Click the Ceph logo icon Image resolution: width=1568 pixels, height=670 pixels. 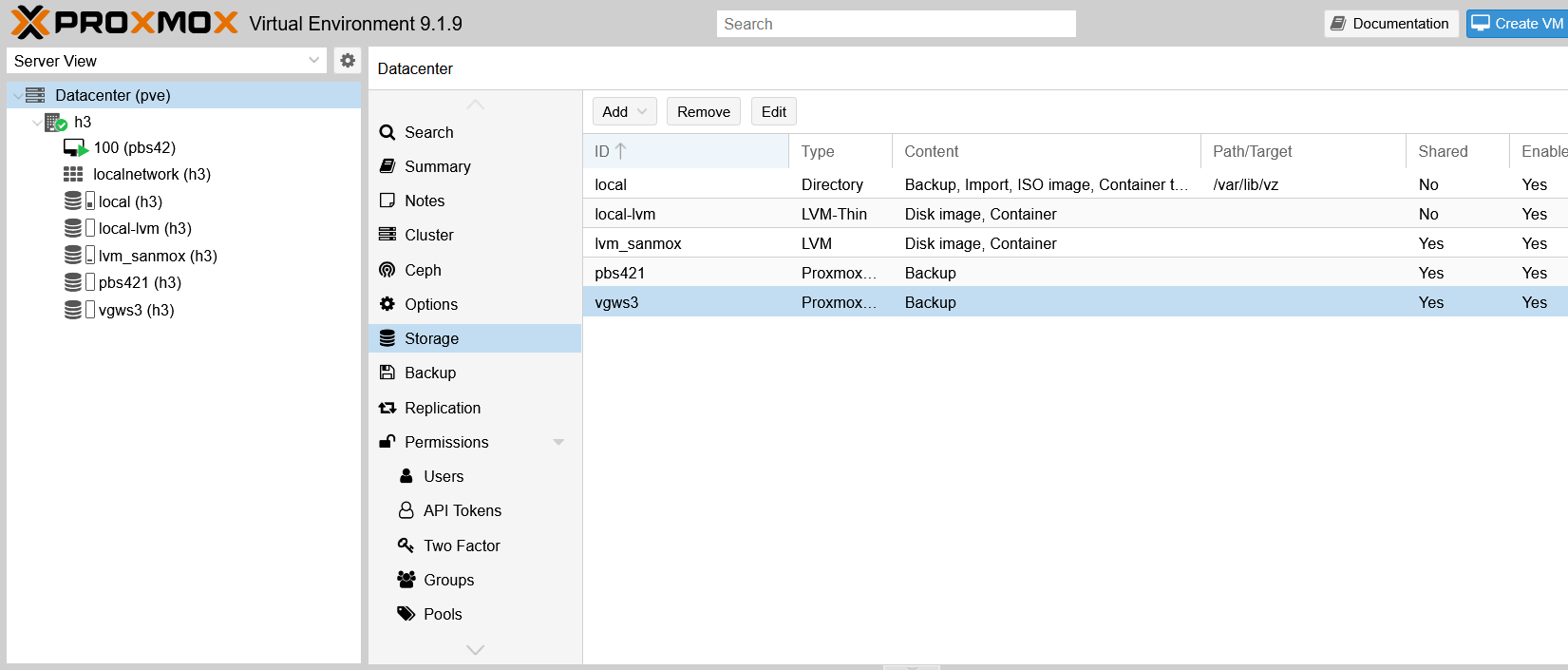(387, 270)
